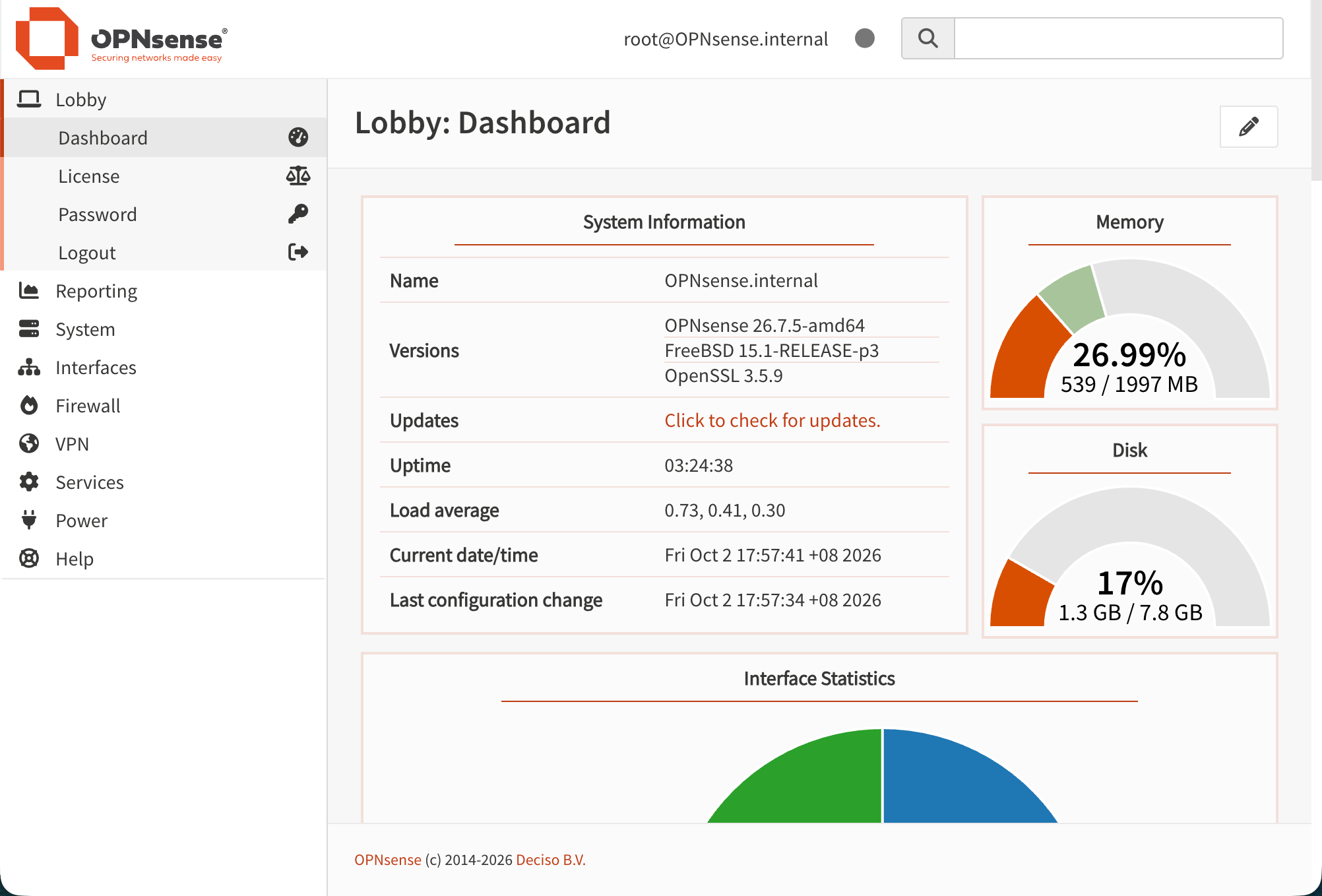Click the root@OPNsense.internal user label
Viewport: 1322px width, 896px height.
(726, 39)
